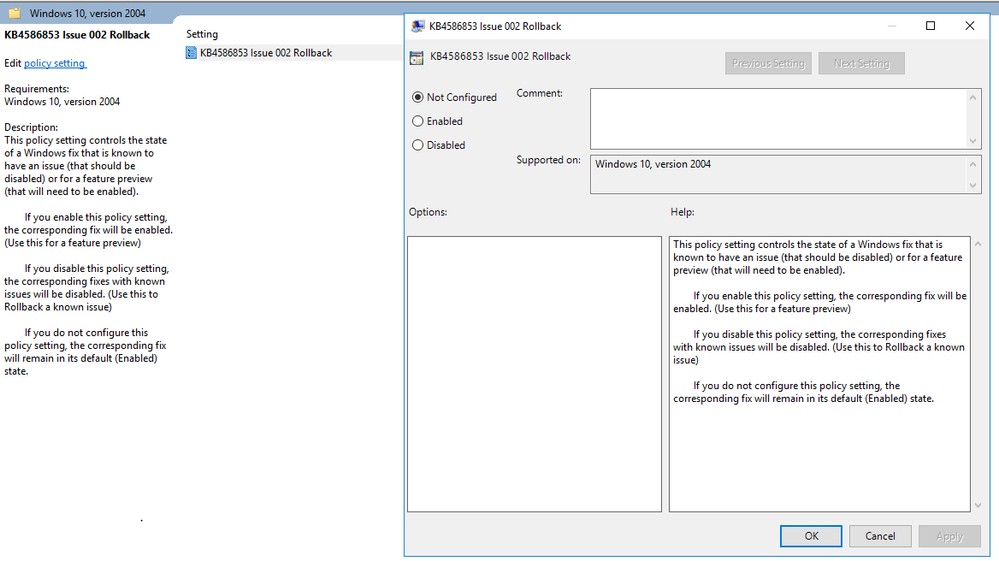999x561 pixels.
Task: Click the Supported on text field
Action: 779,174
